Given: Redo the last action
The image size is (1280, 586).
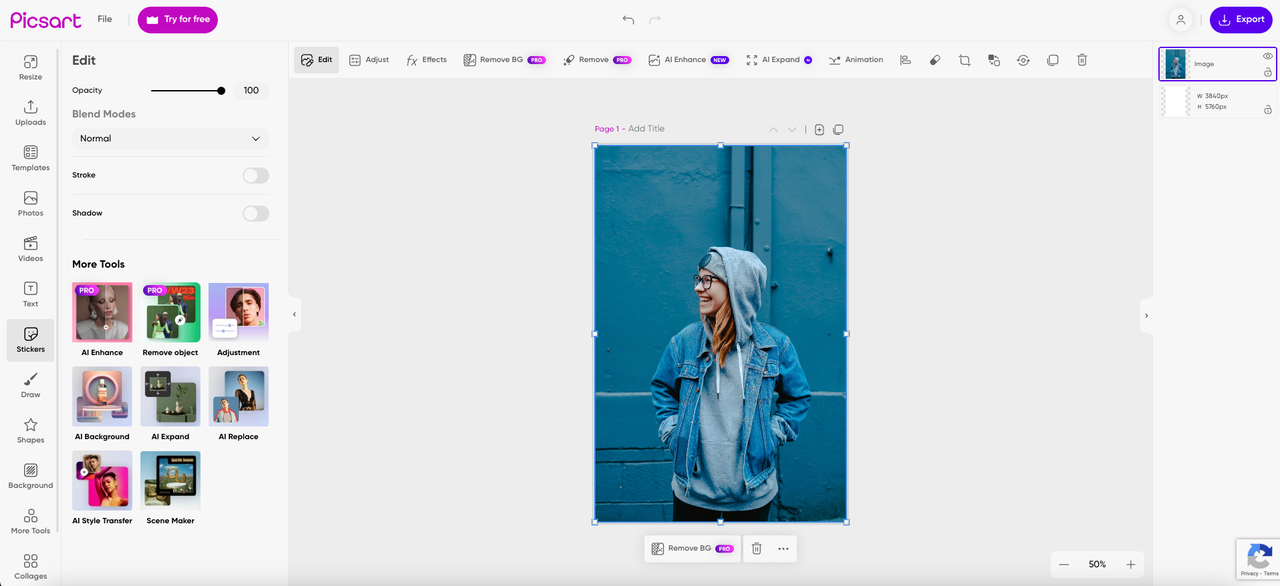Looking at the screenshot, I should coord(655,19).
